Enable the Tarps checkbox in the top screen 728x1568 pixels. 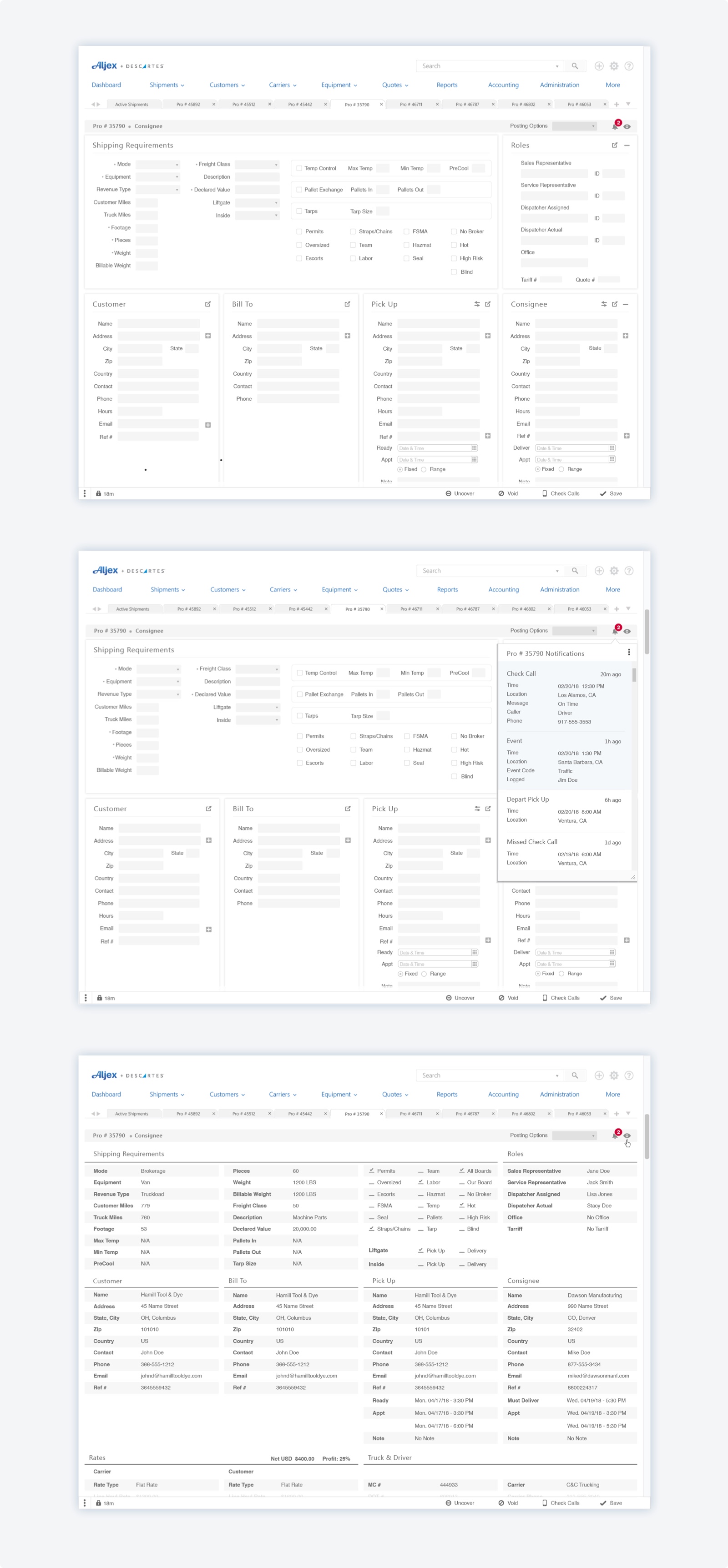(299, 211)
